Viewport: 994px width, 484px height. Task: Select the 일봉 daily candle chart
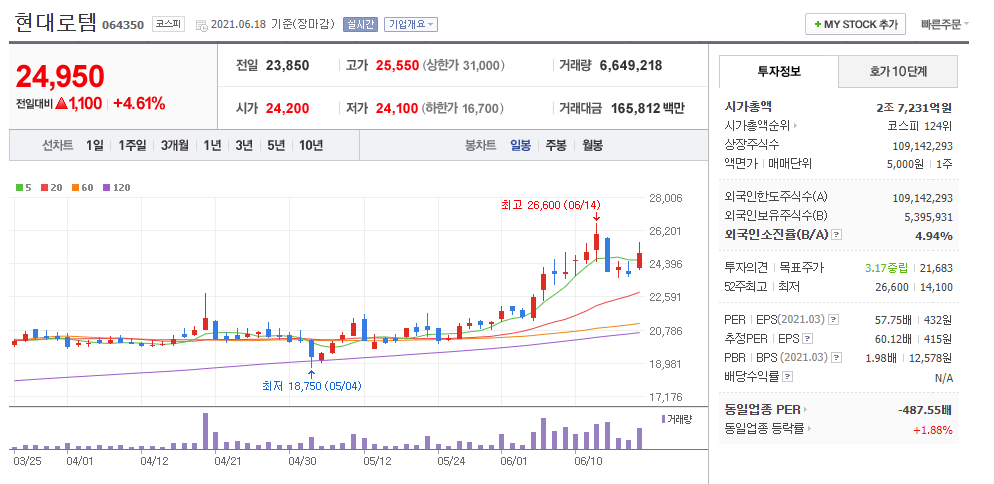[520, 145]
